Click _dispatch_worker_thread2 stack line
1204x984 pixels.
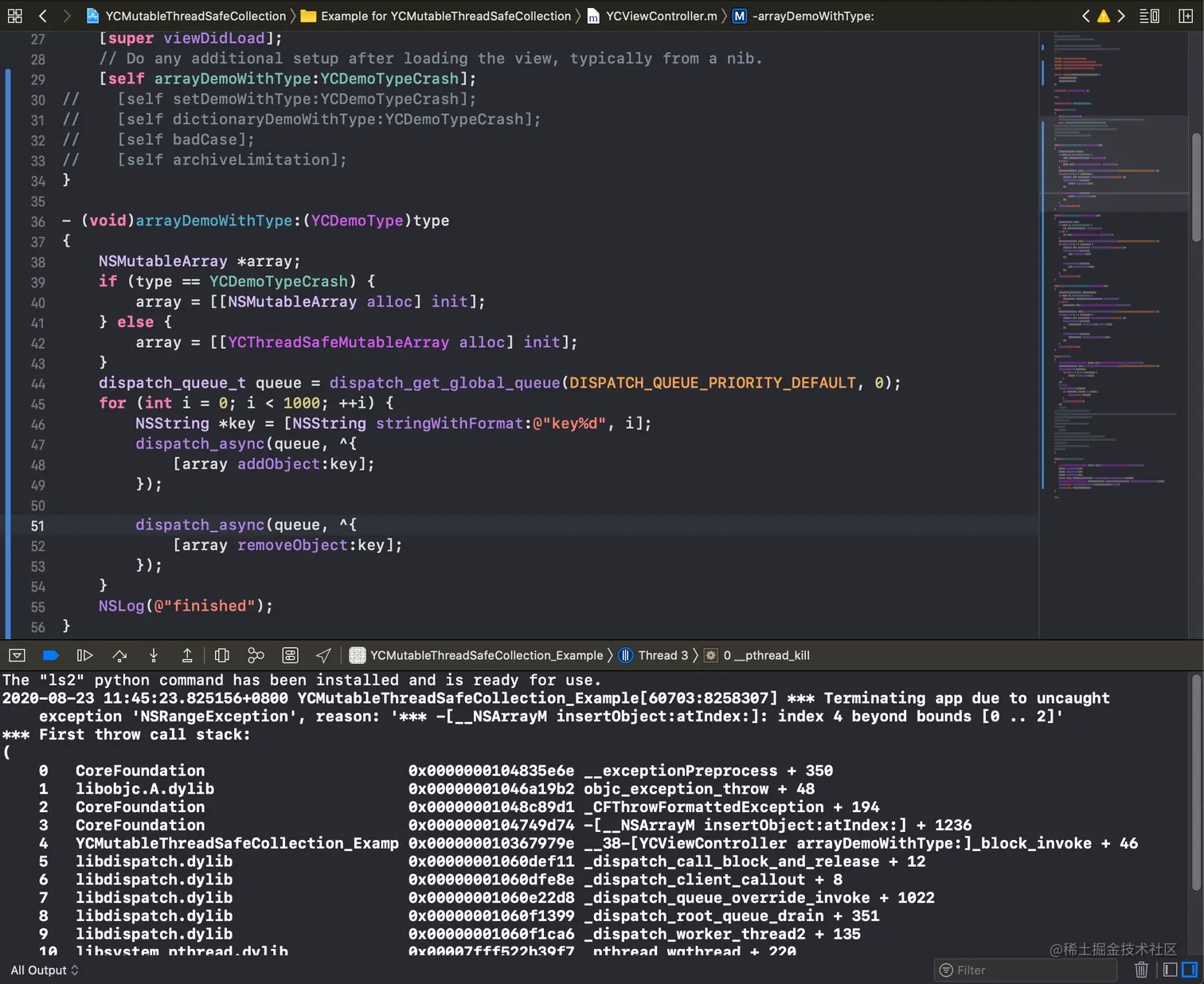click(449, 935)
